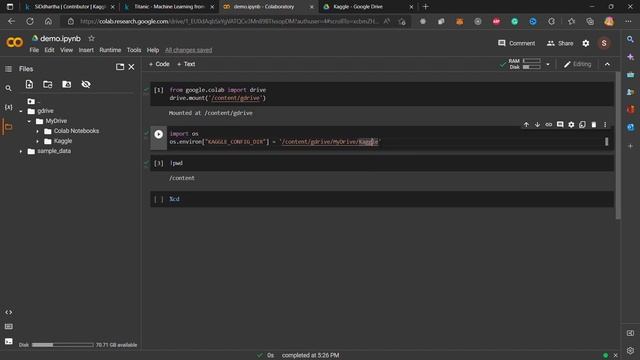Toggle show hidden files eye icon
The width and height of the screenshot is (640, 360).
(x=86, y=84)
